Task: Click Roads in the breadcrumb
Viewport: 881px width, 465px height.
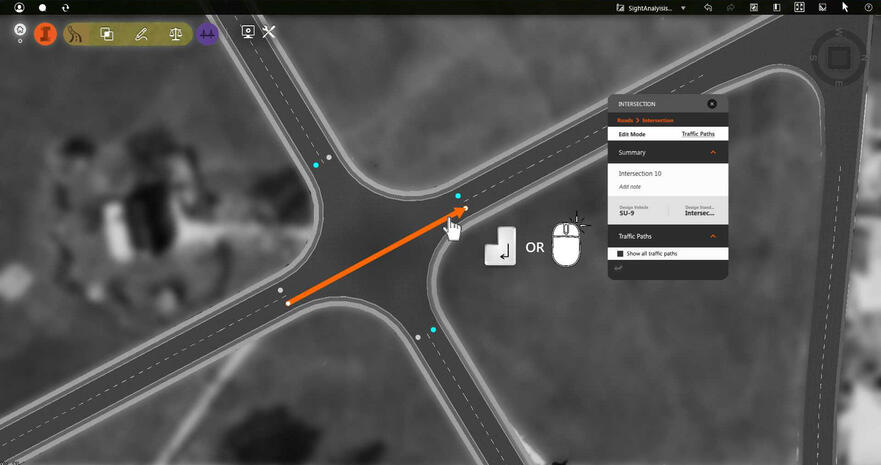Action: (x=624, y=120)
